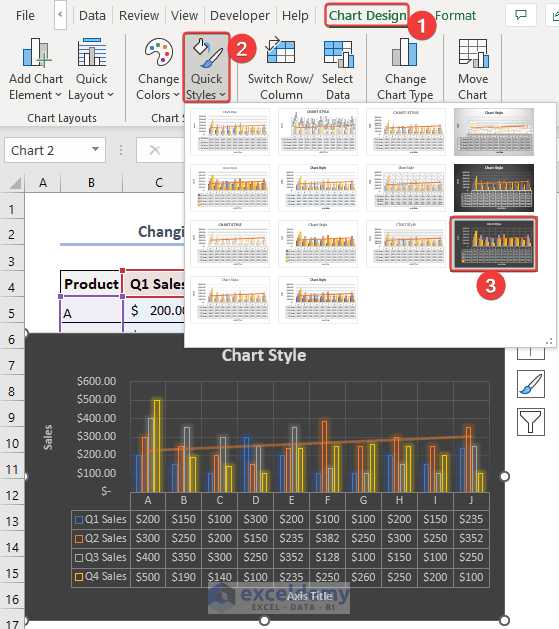
Task: Click the gallery resize grip dots
Action: coord(549,341)
